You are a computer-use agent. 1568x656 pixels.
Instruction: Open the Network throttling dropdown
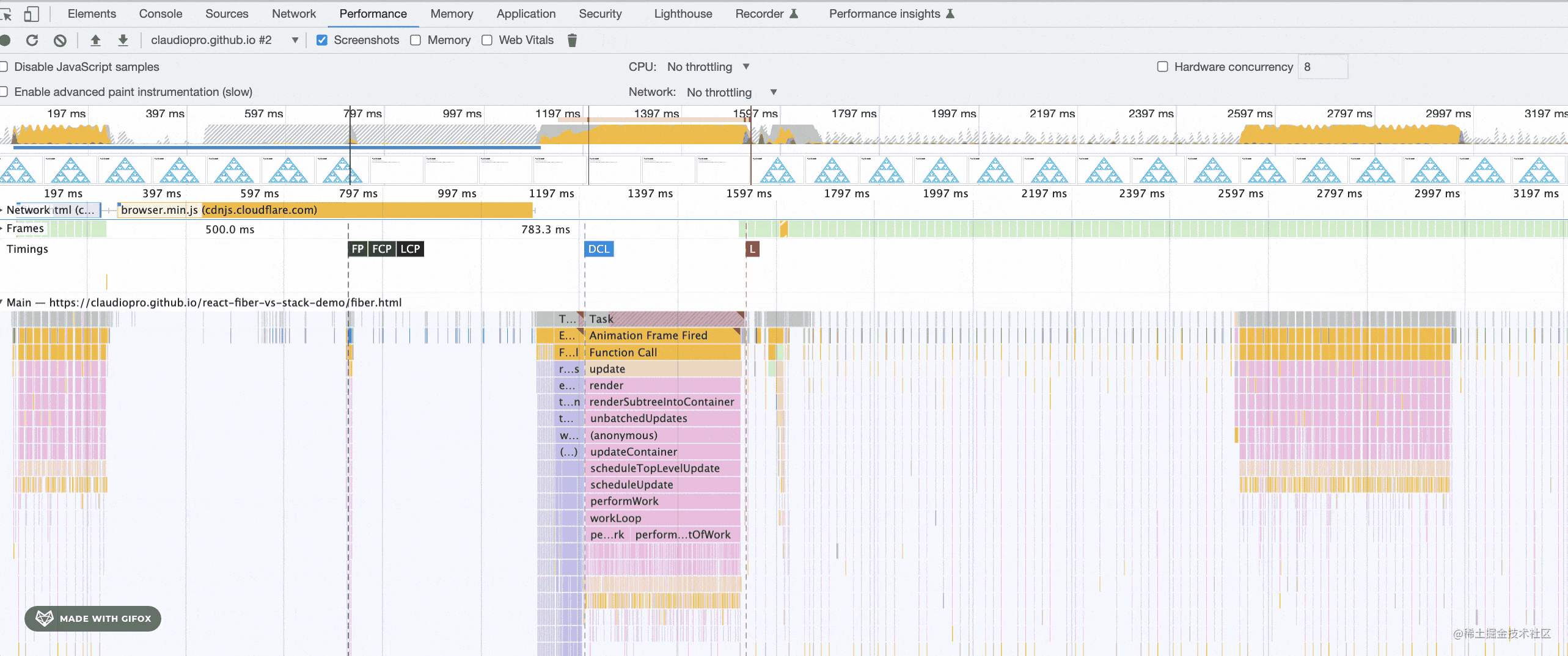(x=731, y=92)
